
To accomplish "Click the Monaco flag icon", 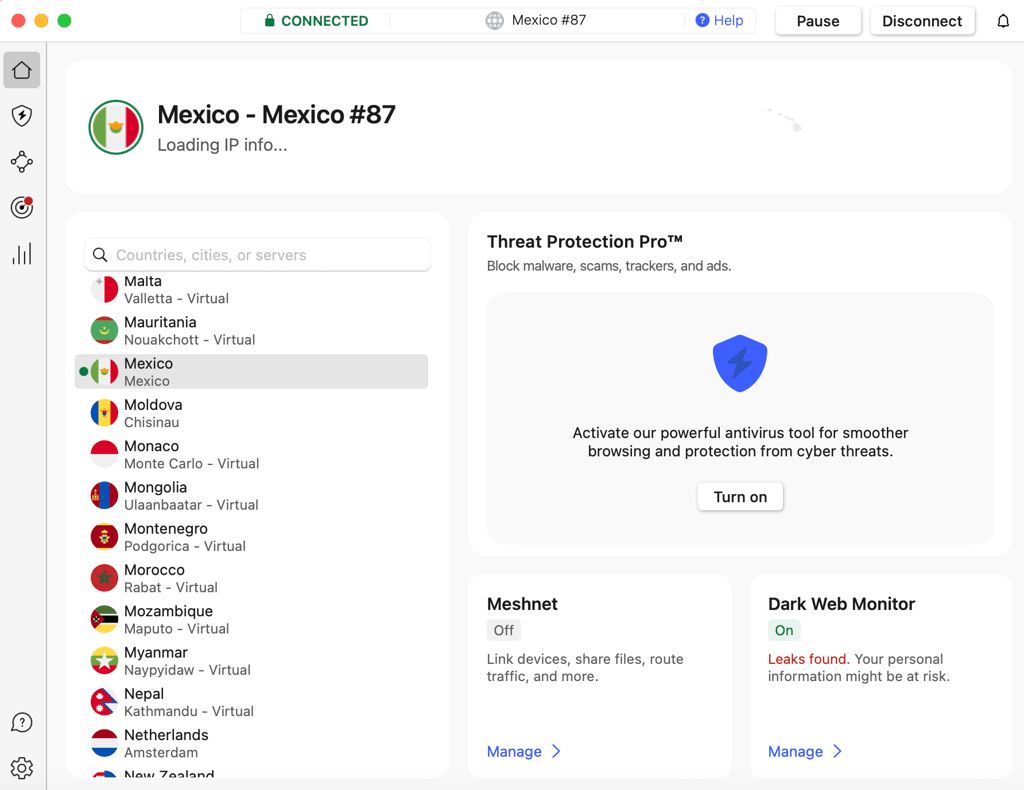I will click(x=104, y=454).
